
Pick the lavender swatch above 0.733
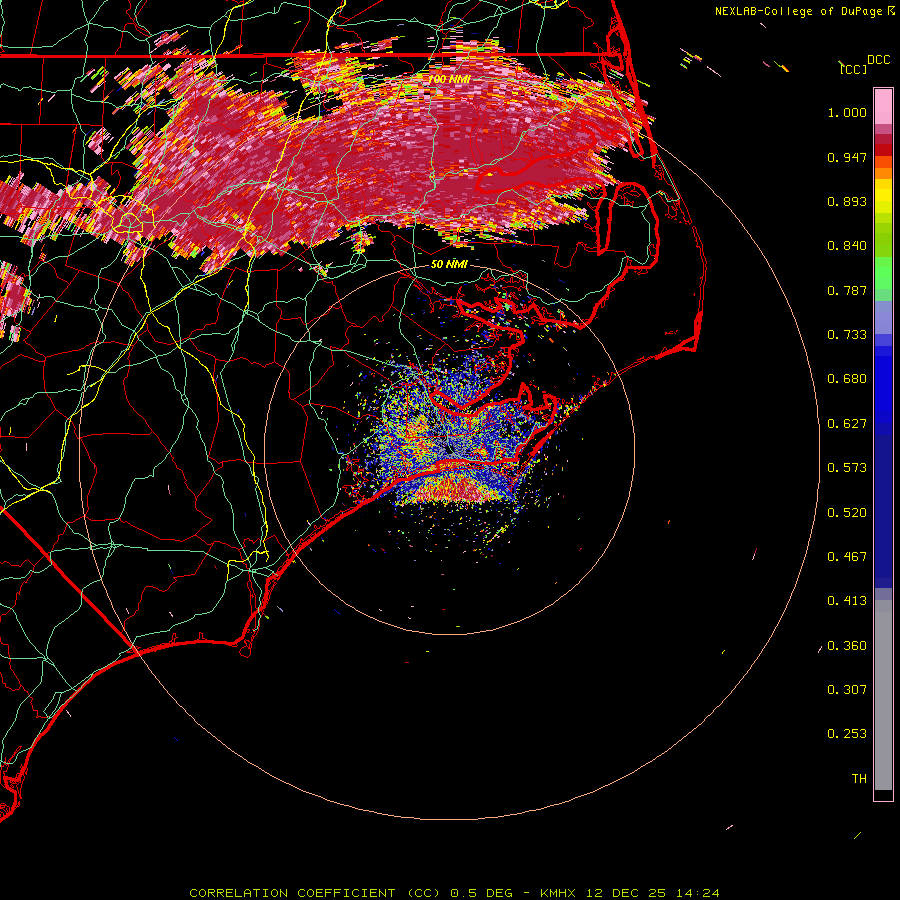click(883, 317)
